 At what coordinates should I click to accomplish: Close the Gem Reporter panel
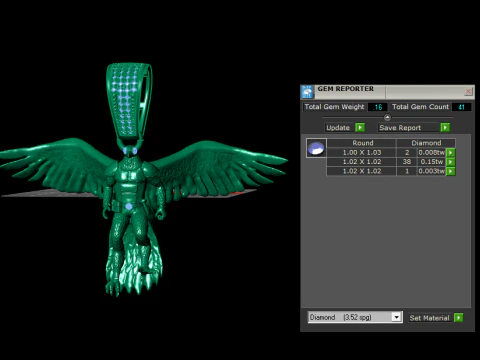(x=468, y=91)
